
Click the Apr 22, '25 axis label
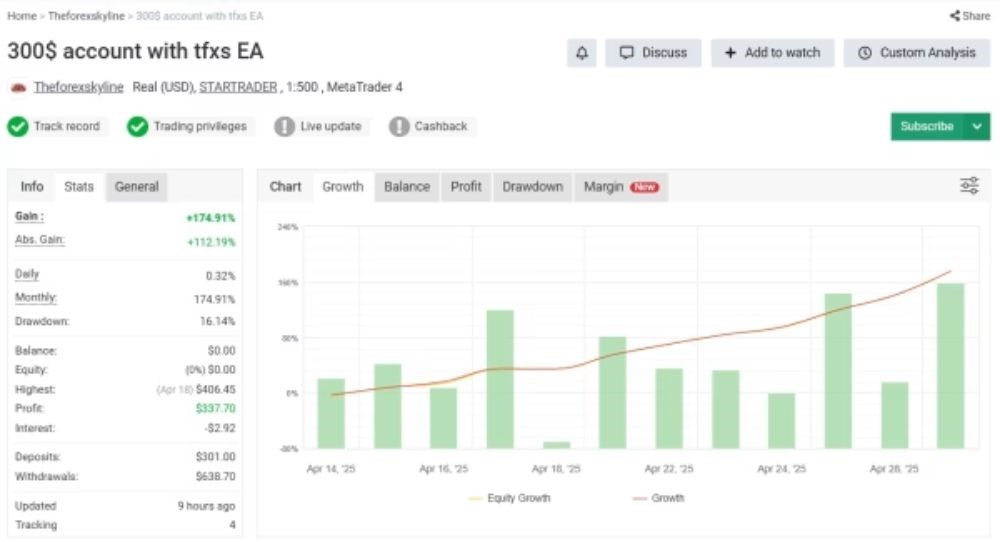[668, 469]
